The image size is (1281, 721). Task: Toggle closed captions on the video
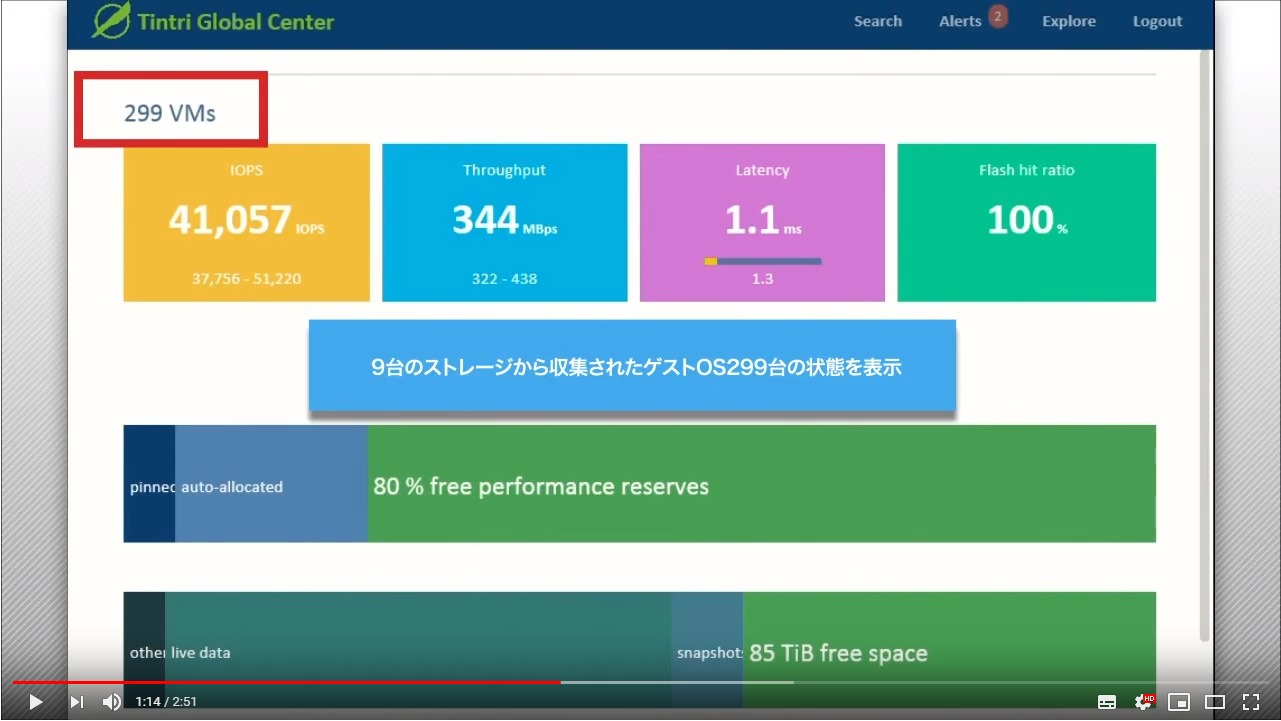click(x=1106, y=701)
